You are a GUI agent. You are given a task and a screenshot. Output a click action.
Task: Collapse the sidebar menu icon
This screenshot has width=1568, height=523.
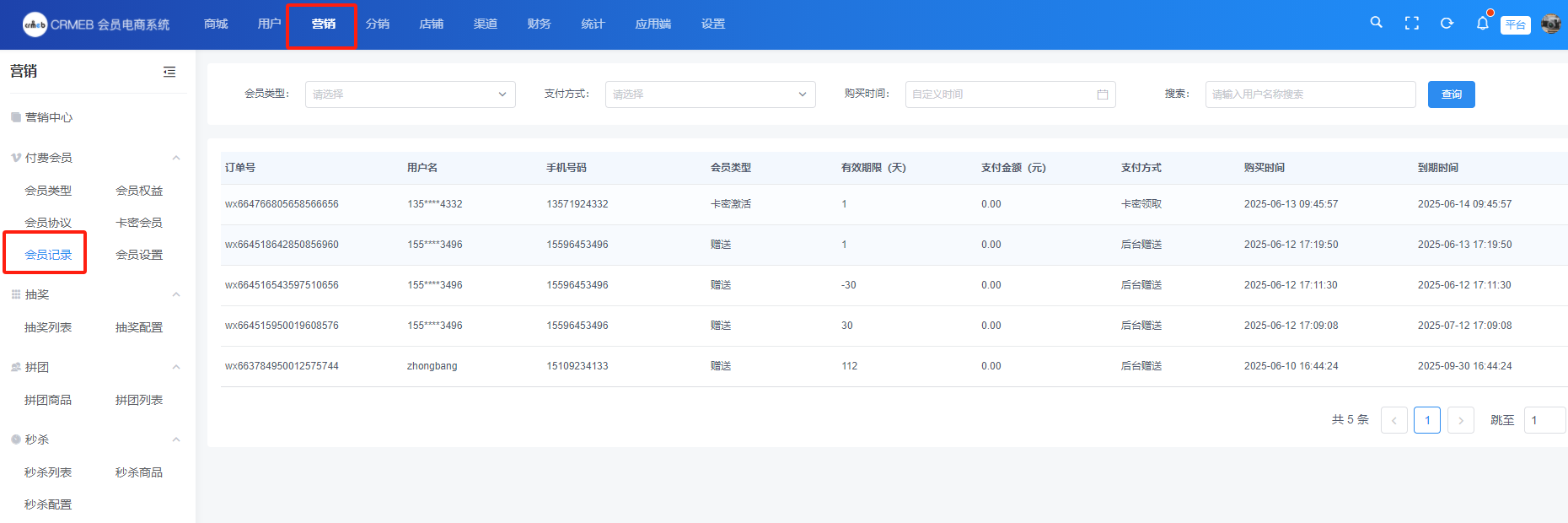coord(169,72)
